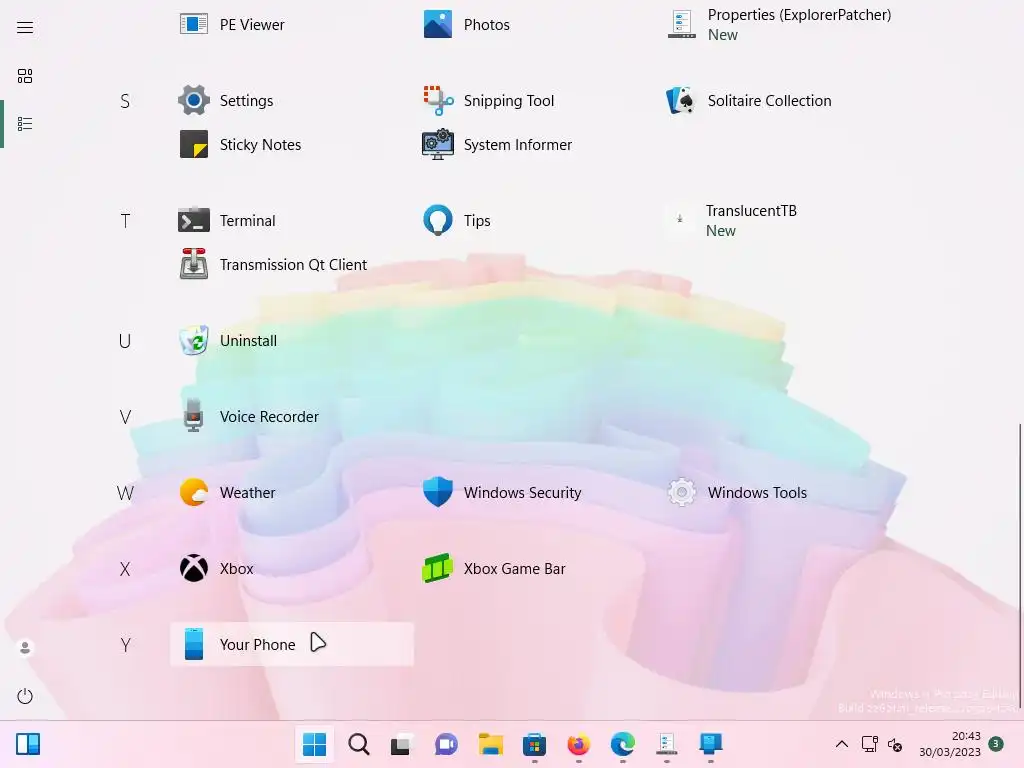Open taskbar Search
The width and height of the screenshot is (1024, 768).
(359, 744)
